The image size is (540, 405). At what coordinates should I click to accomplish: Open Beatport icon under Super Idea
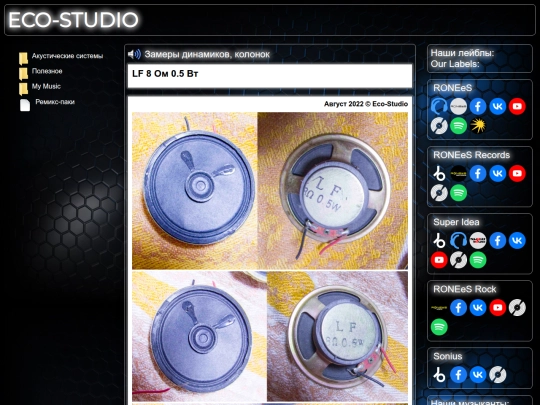(439, 241)
